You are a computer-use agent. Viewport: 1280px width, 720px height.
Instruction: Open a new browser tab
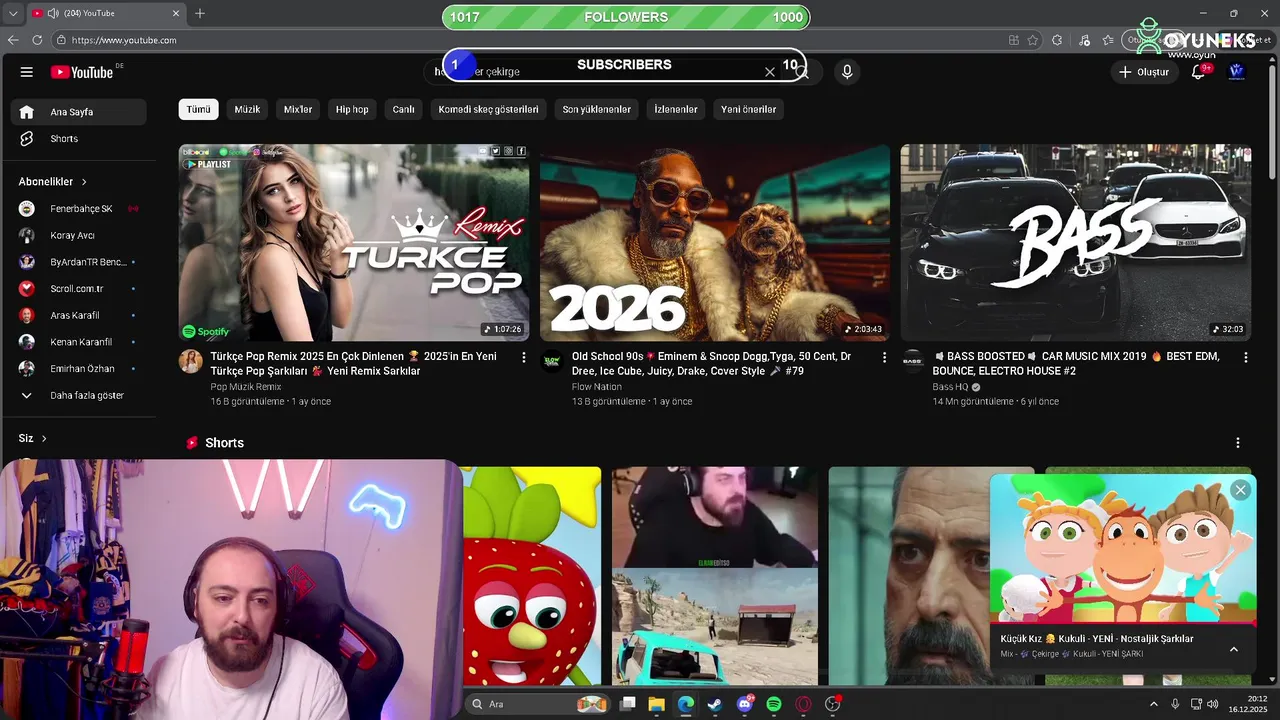pyautogui.click(x=200, y=13)
